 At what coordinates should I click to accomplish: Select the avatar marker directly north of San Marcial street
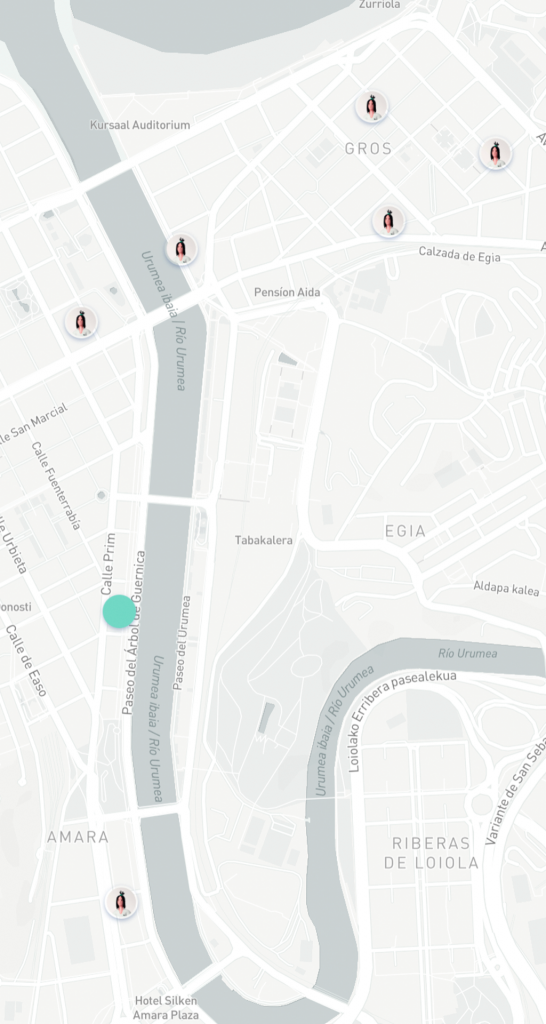point(81,322)
